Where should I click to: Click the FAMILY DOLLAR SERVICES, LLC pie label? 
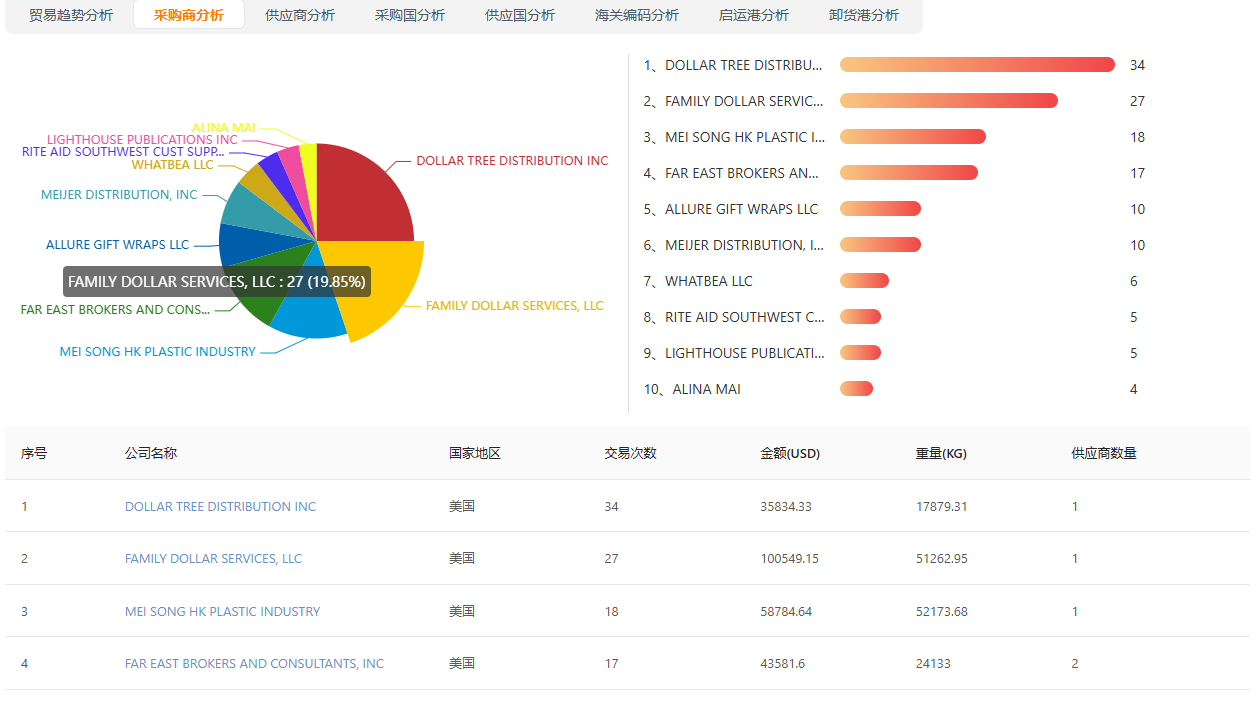[x=515, y=306]
